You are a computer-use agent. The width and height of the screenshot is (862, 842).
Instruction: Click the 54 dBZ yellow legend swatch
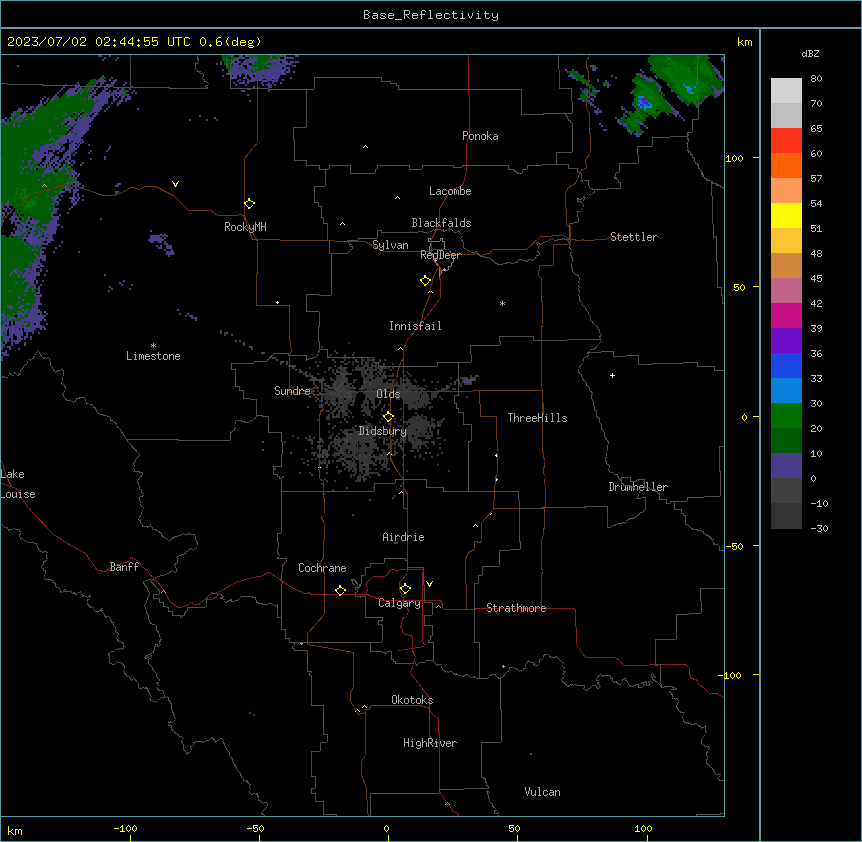coord(786,215)
